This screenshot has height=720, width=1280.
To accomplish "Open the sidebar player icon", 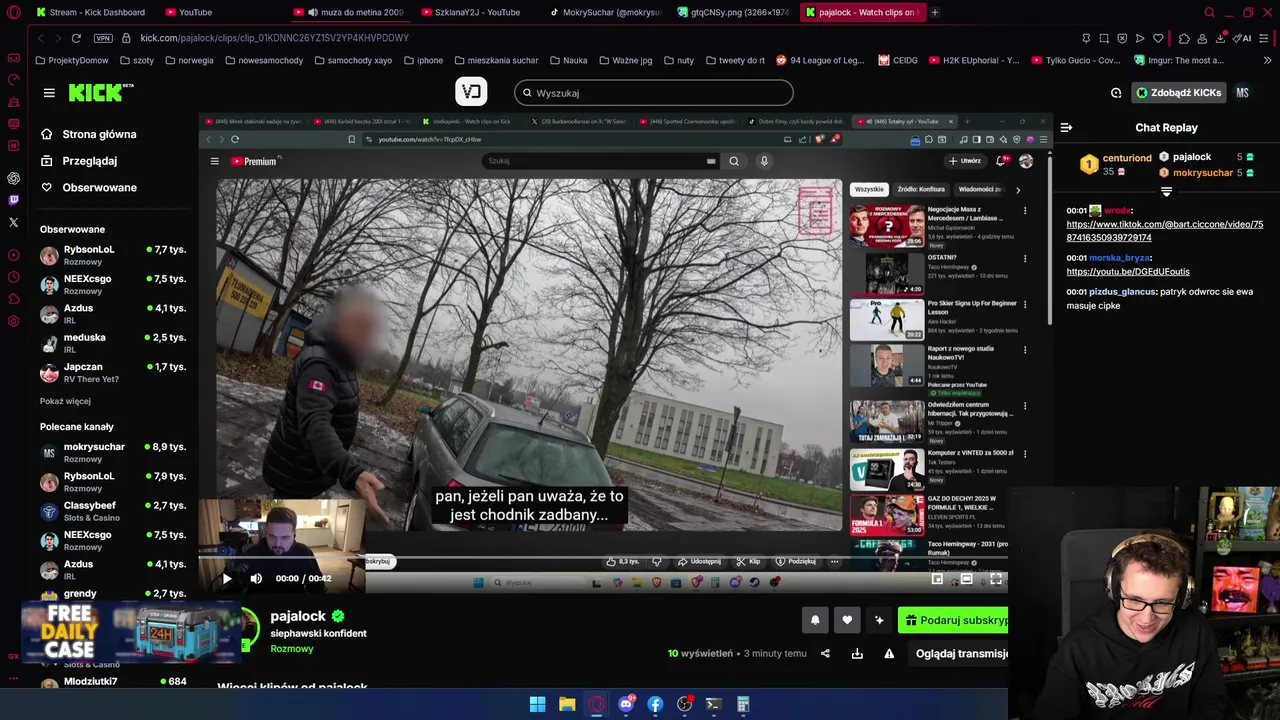I will click(13, 255).
